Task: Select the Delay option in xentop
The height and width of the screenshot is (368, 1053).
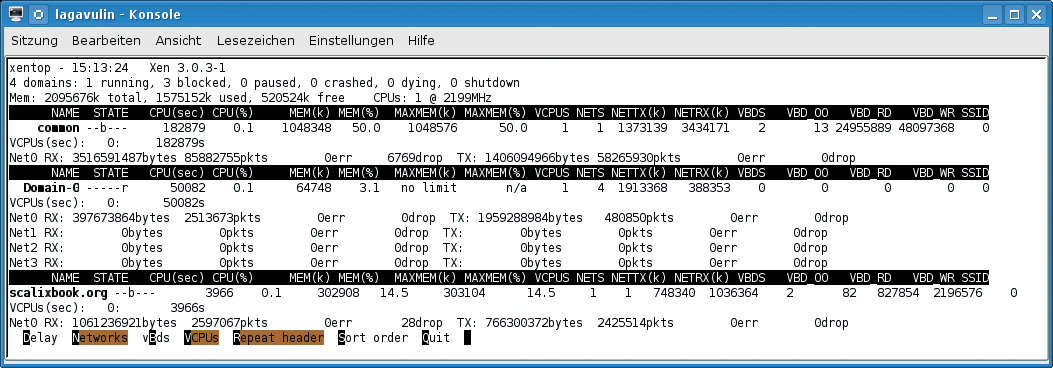Action: coord(40,338)
